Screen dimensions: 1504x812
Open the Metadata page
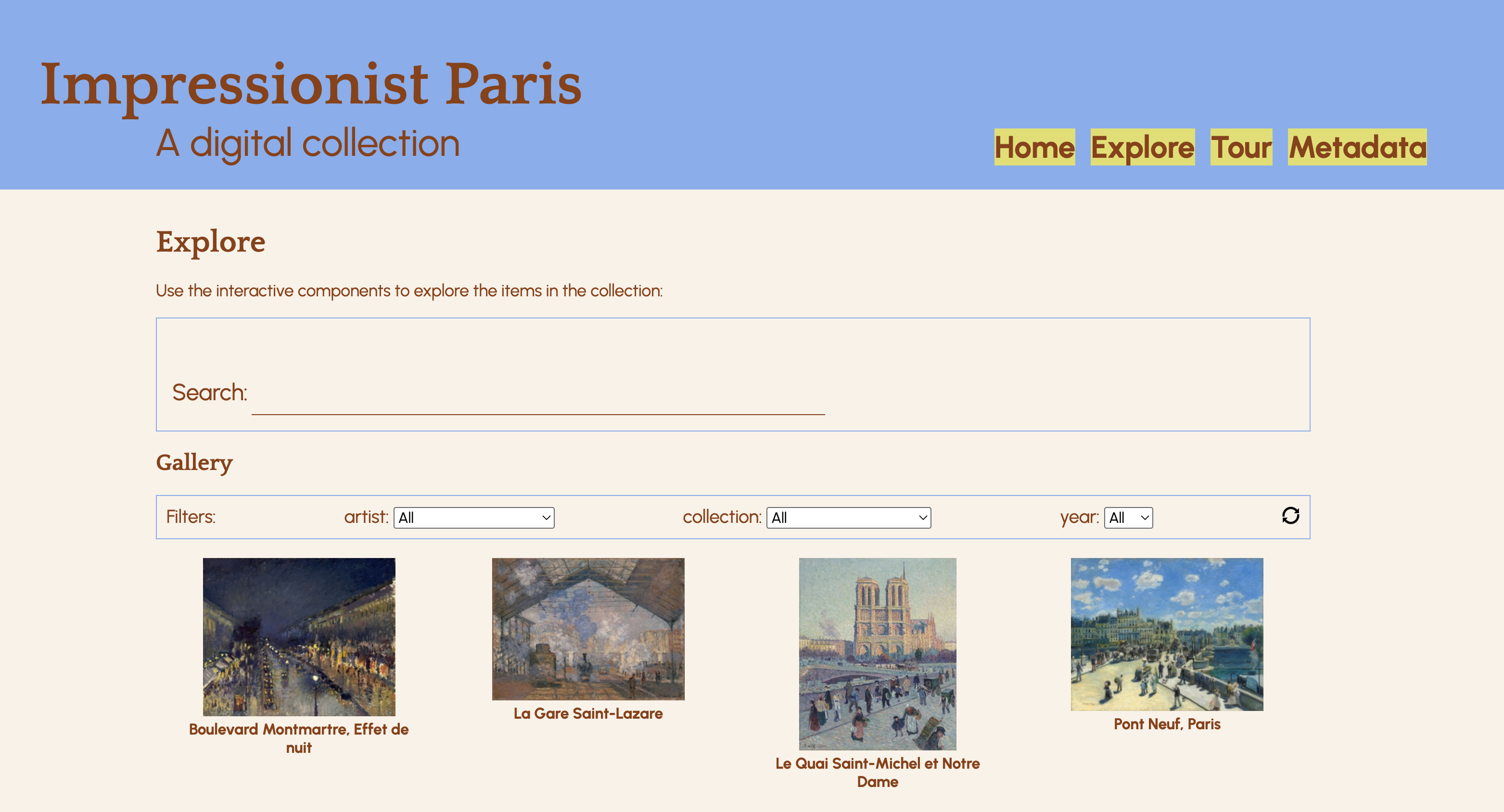[1356, 147]
